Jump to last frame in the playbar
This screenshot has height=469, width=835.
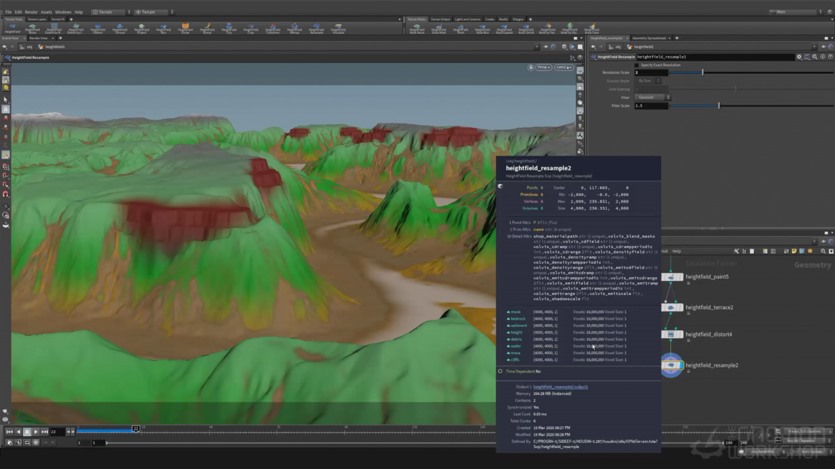tap(45, 432)
